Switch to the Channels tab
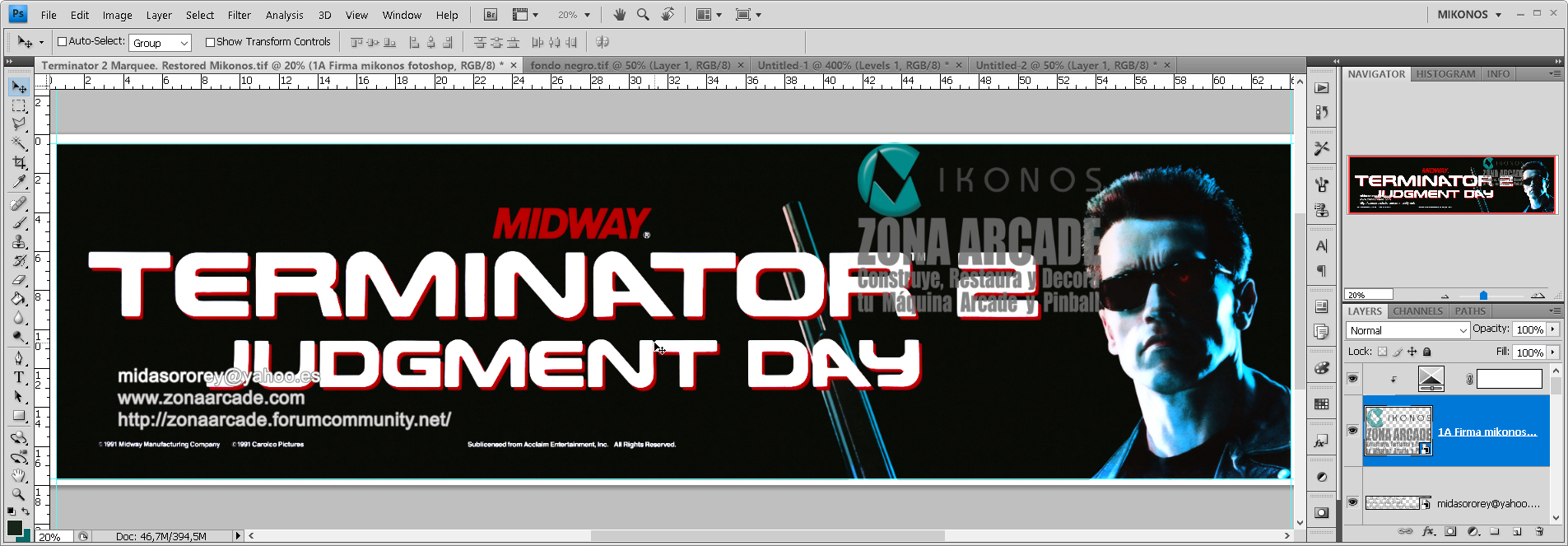This screenshot has height=546, width=1568. coord(1417,311)
